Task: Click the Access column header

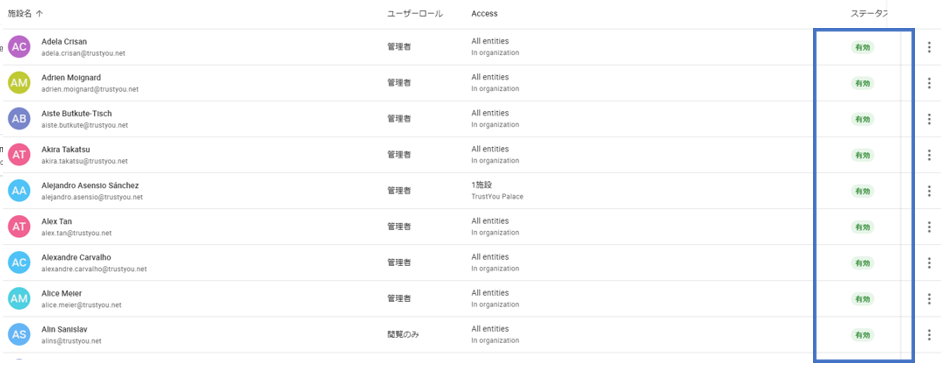Action: [x=484, y=13]
